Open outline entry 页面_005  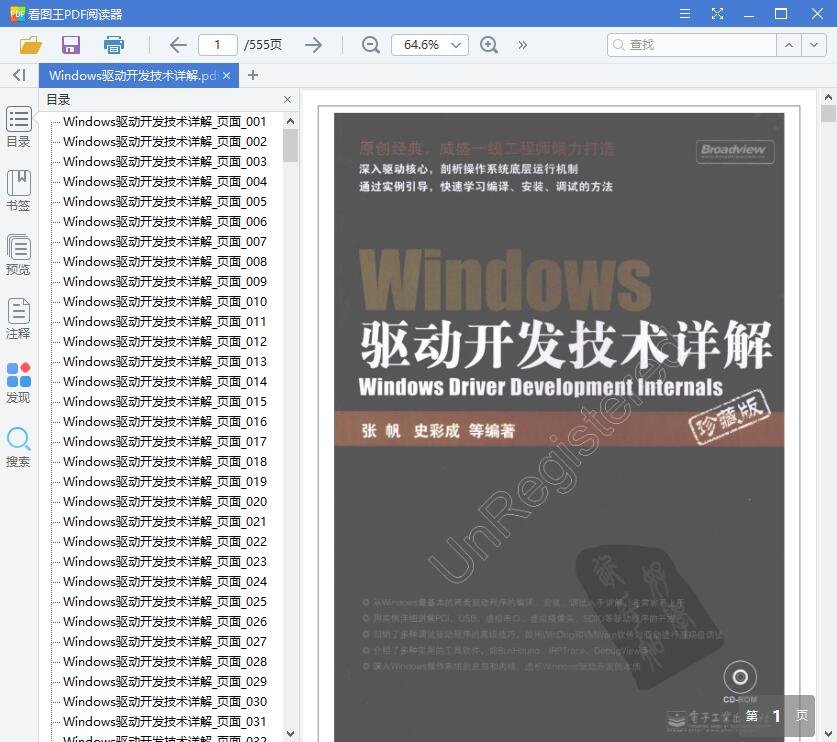click(x=164, y=202)
